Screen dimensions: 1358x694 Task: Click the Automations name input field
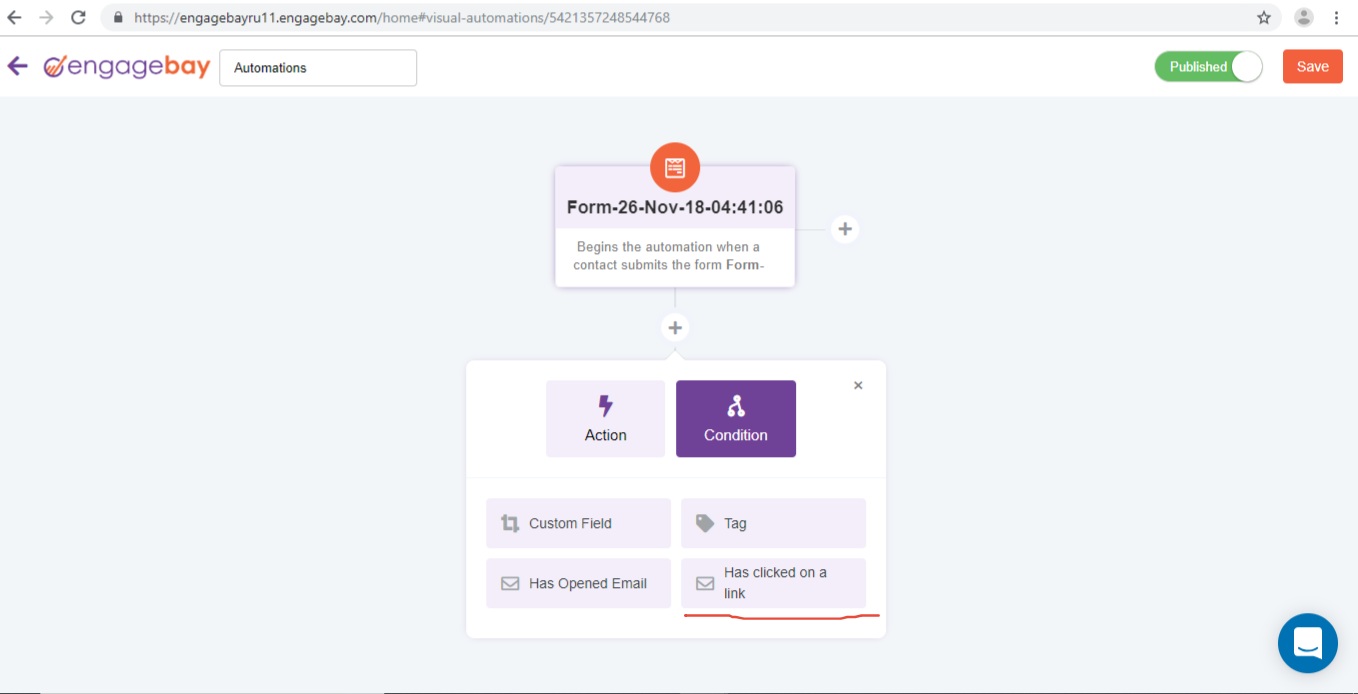pyautogui.click(x=318, y=68)
